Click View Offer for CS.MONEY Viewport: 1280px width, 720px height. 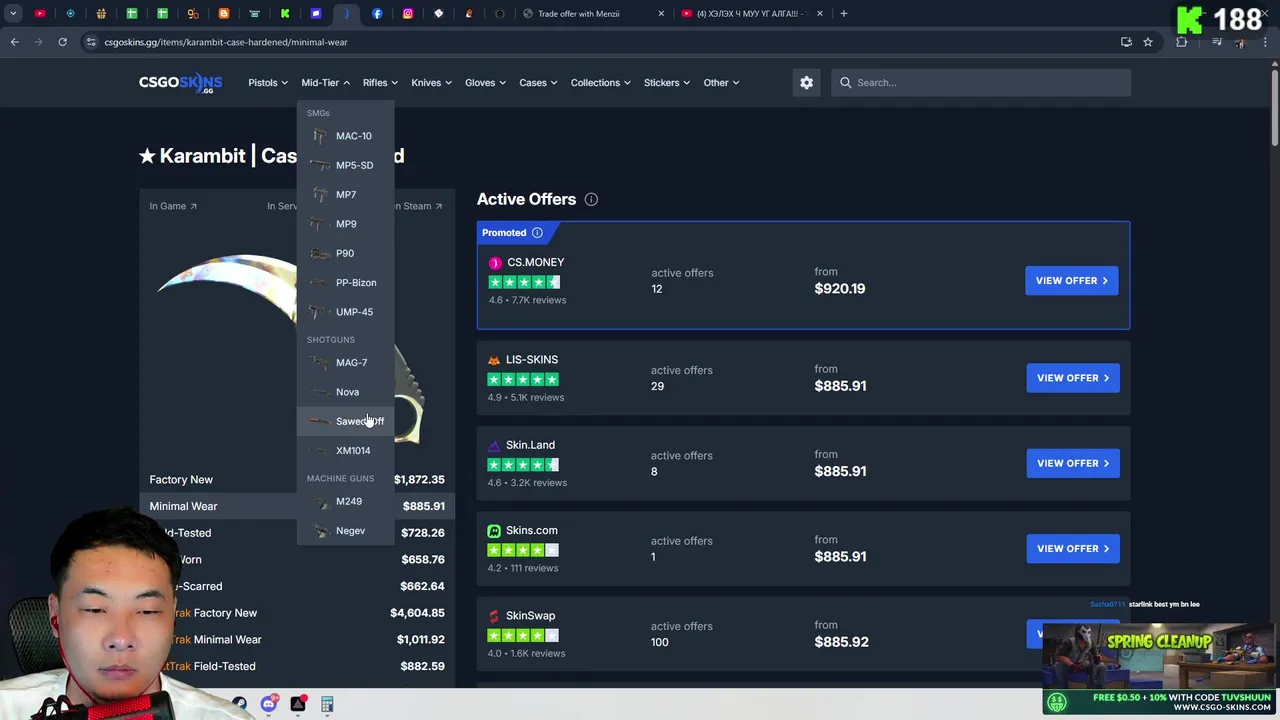[1072, 281]
